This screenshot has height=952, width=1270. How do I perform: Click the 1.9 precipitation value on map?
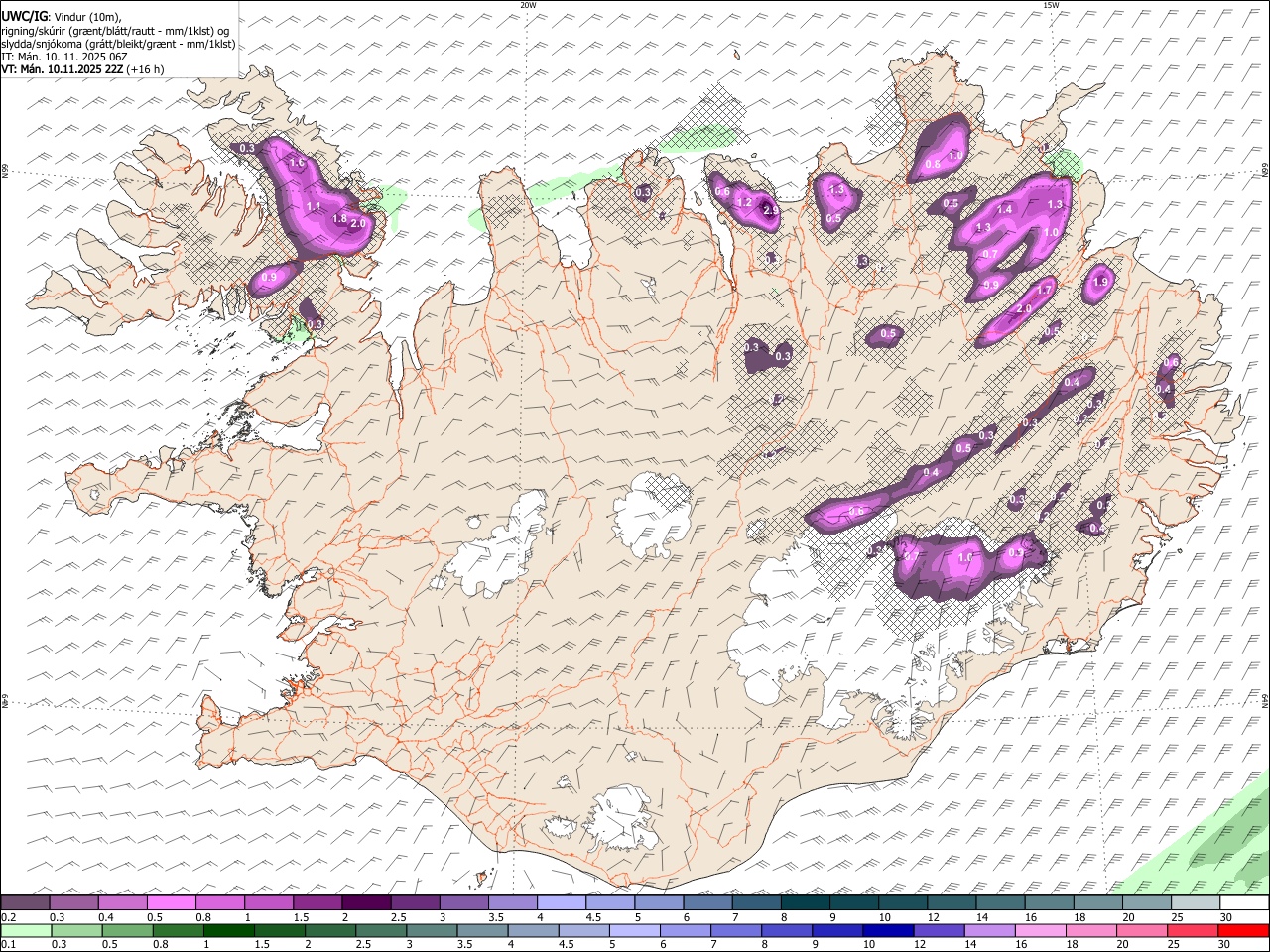1099,283
